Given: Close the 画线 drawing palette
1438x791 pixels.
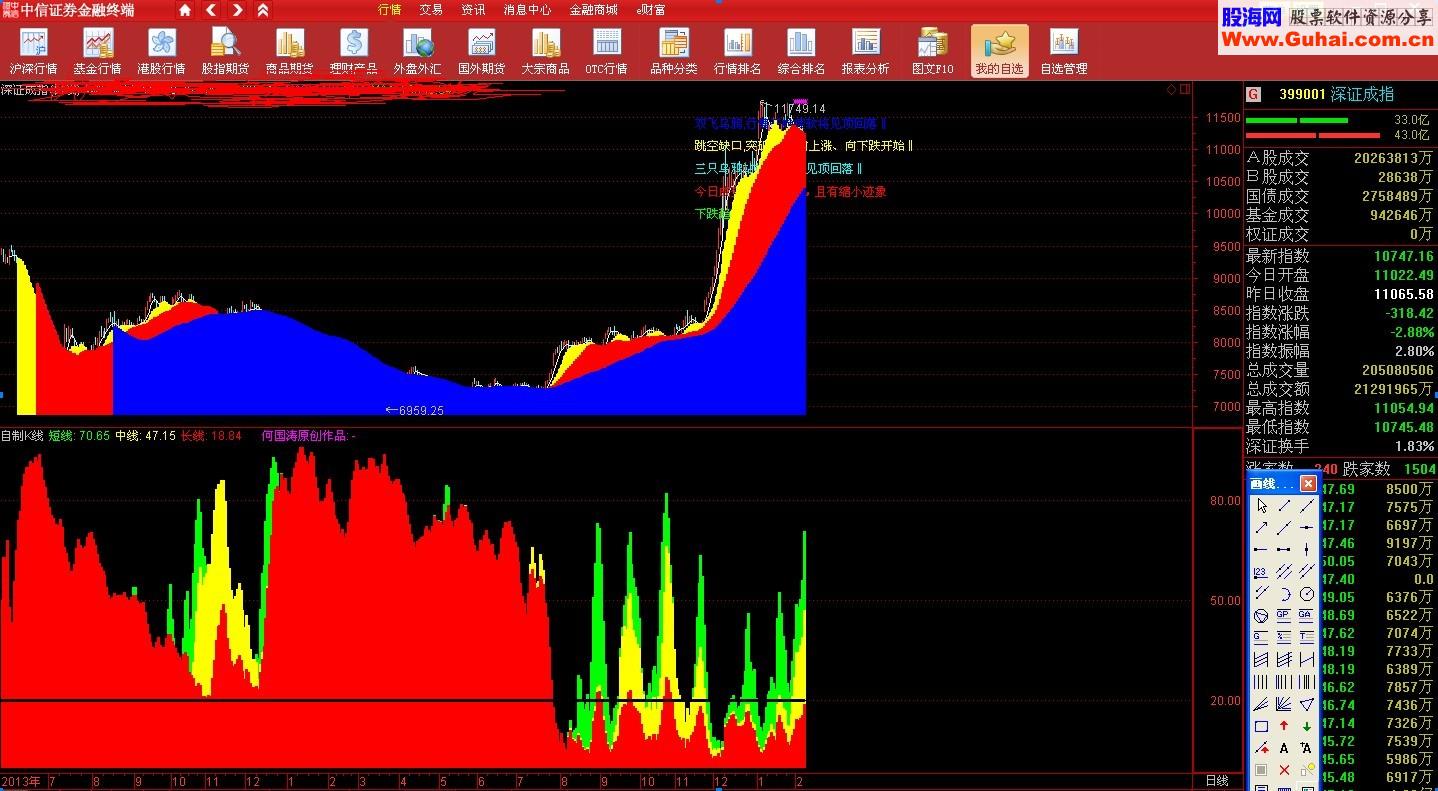Looking at the screenshot, I should (1308, 484).
